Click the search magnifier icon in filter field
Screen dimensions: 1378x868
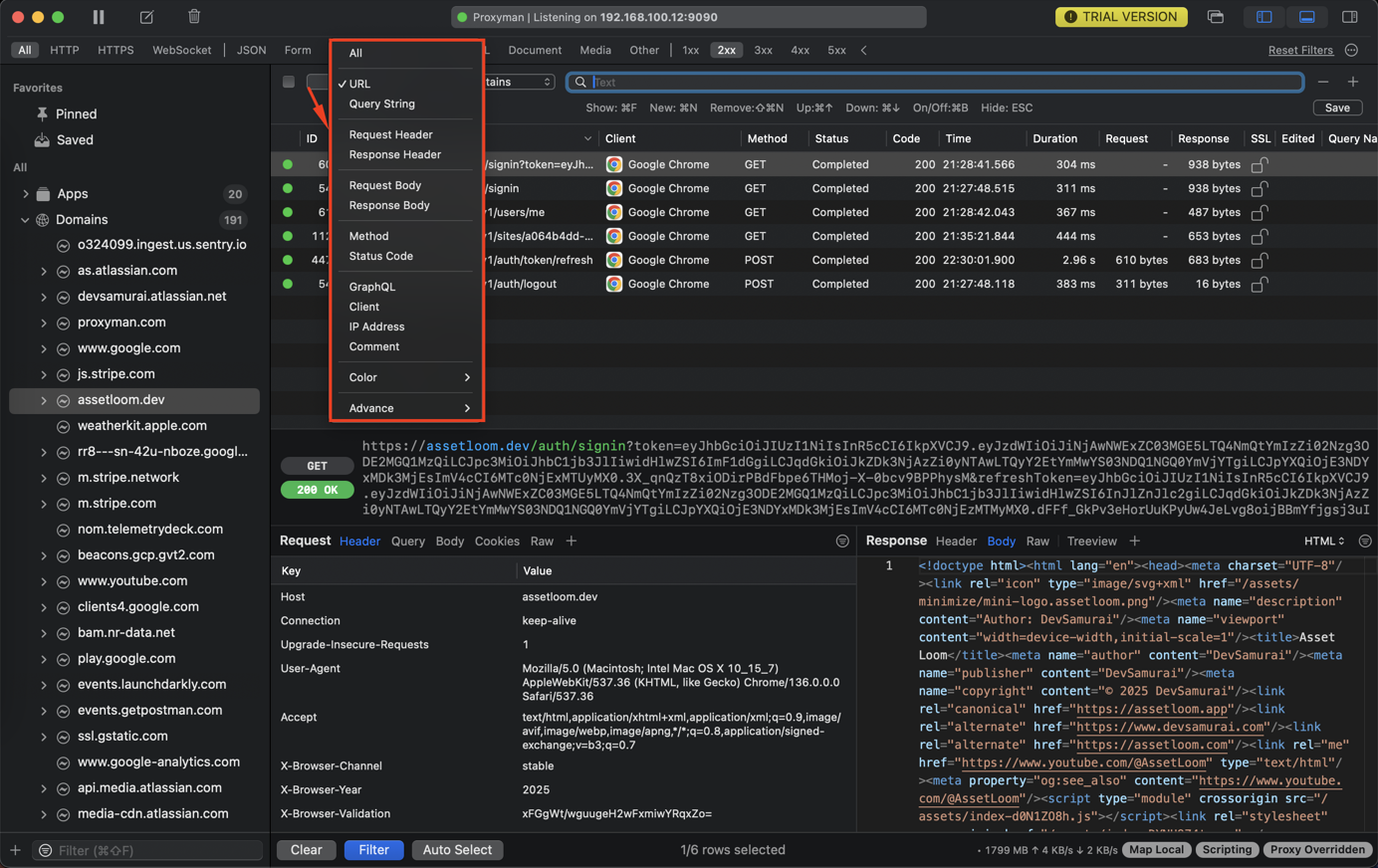[x=580, y=83]
